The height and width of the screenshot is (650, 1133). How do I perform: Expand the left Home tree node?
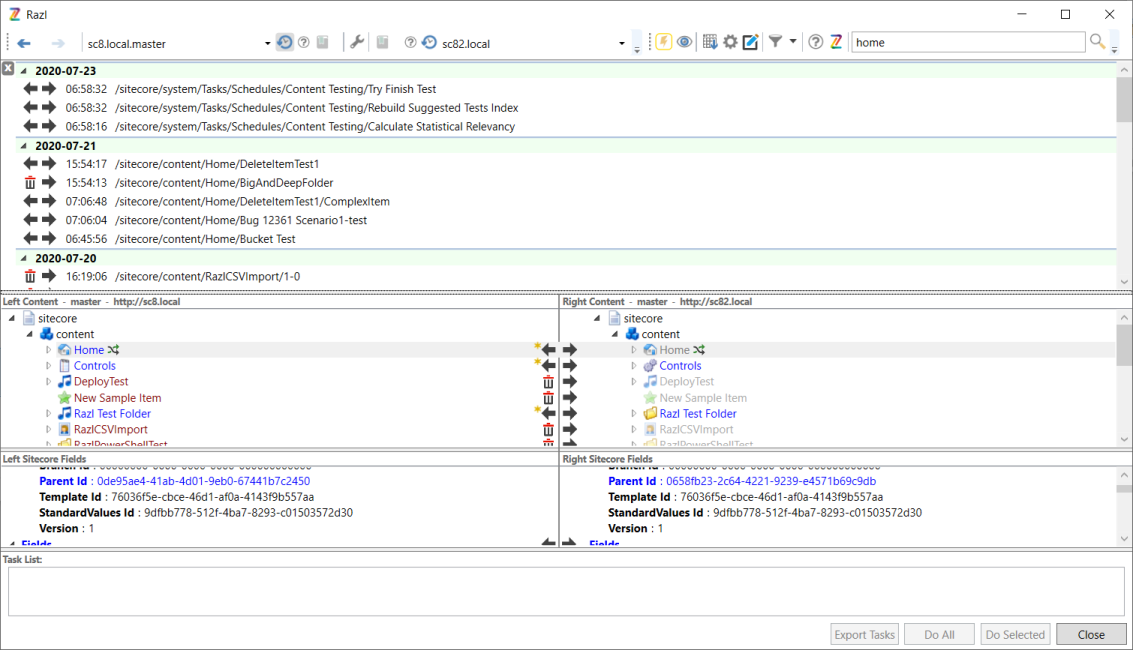pyautogui.click(x=48, y=350)
